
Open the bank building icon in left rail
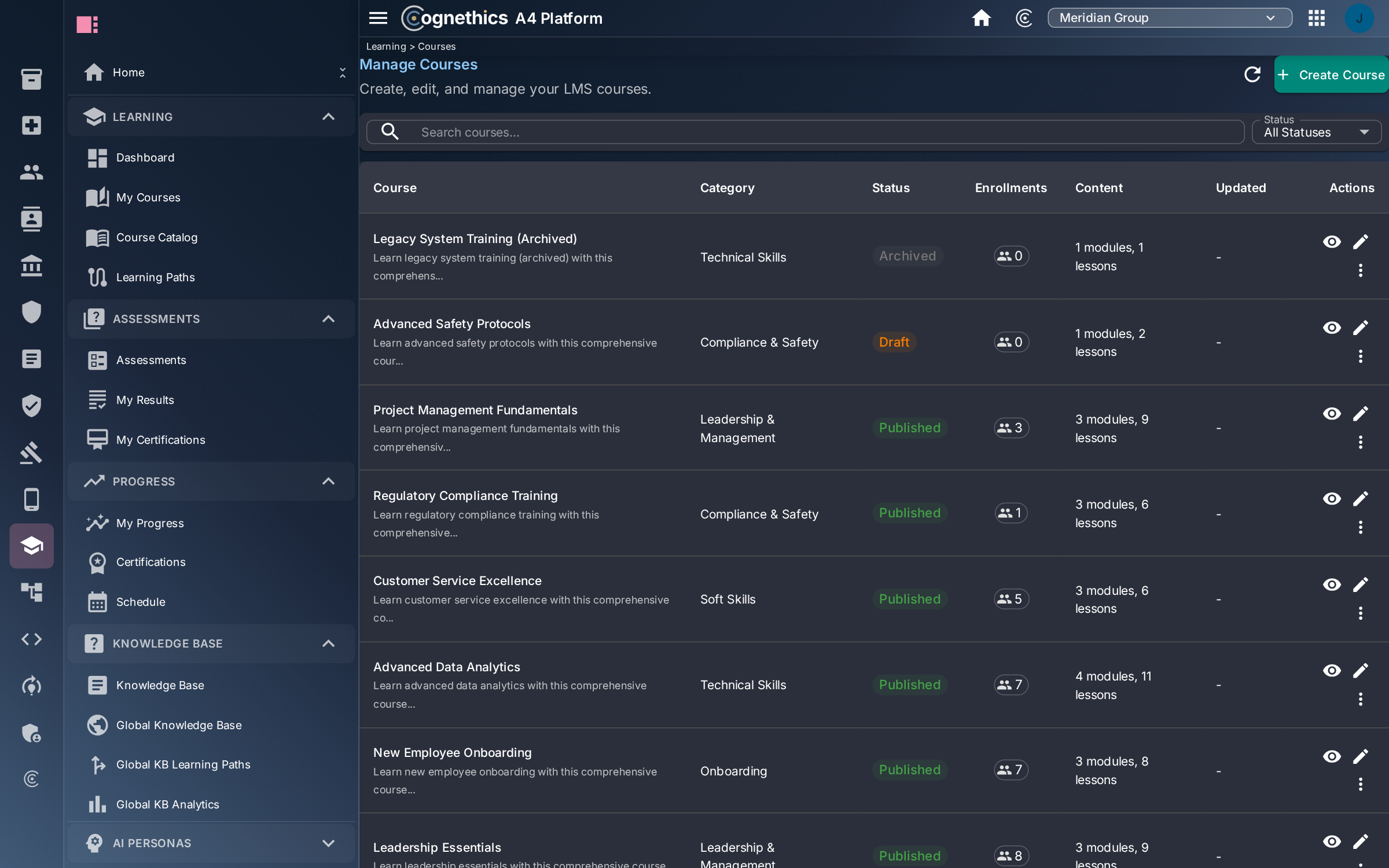click(x=32, y=266)
